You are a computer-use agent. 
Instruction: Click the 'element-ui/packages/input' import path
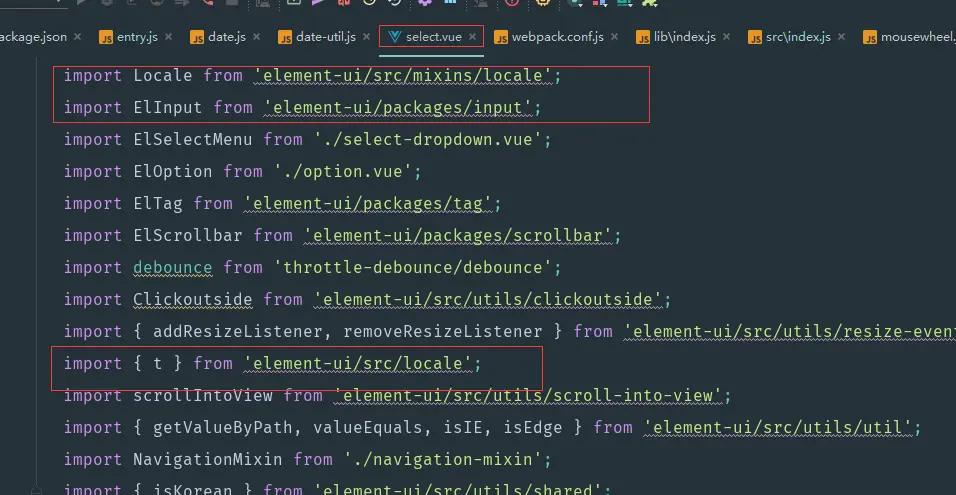pyautogui.click(x=398, y=108)
